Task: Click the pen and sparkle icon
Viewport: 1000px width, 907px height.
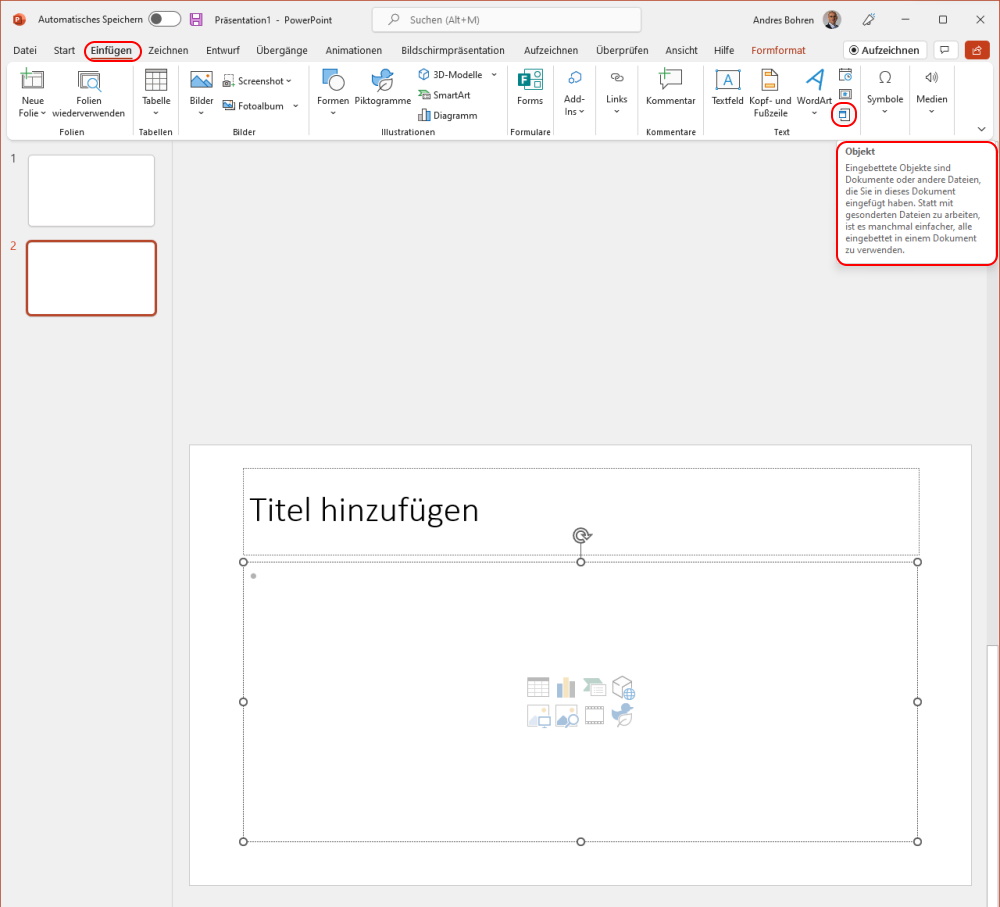Action: (868, 20)
